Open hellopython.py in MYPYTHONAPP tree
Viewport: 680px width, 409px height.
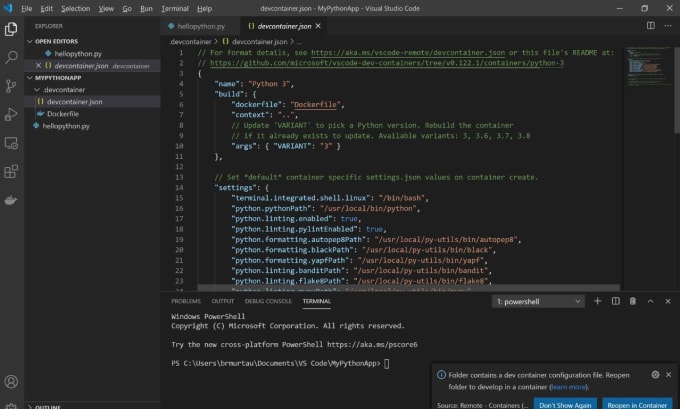(x=66, y=126)
